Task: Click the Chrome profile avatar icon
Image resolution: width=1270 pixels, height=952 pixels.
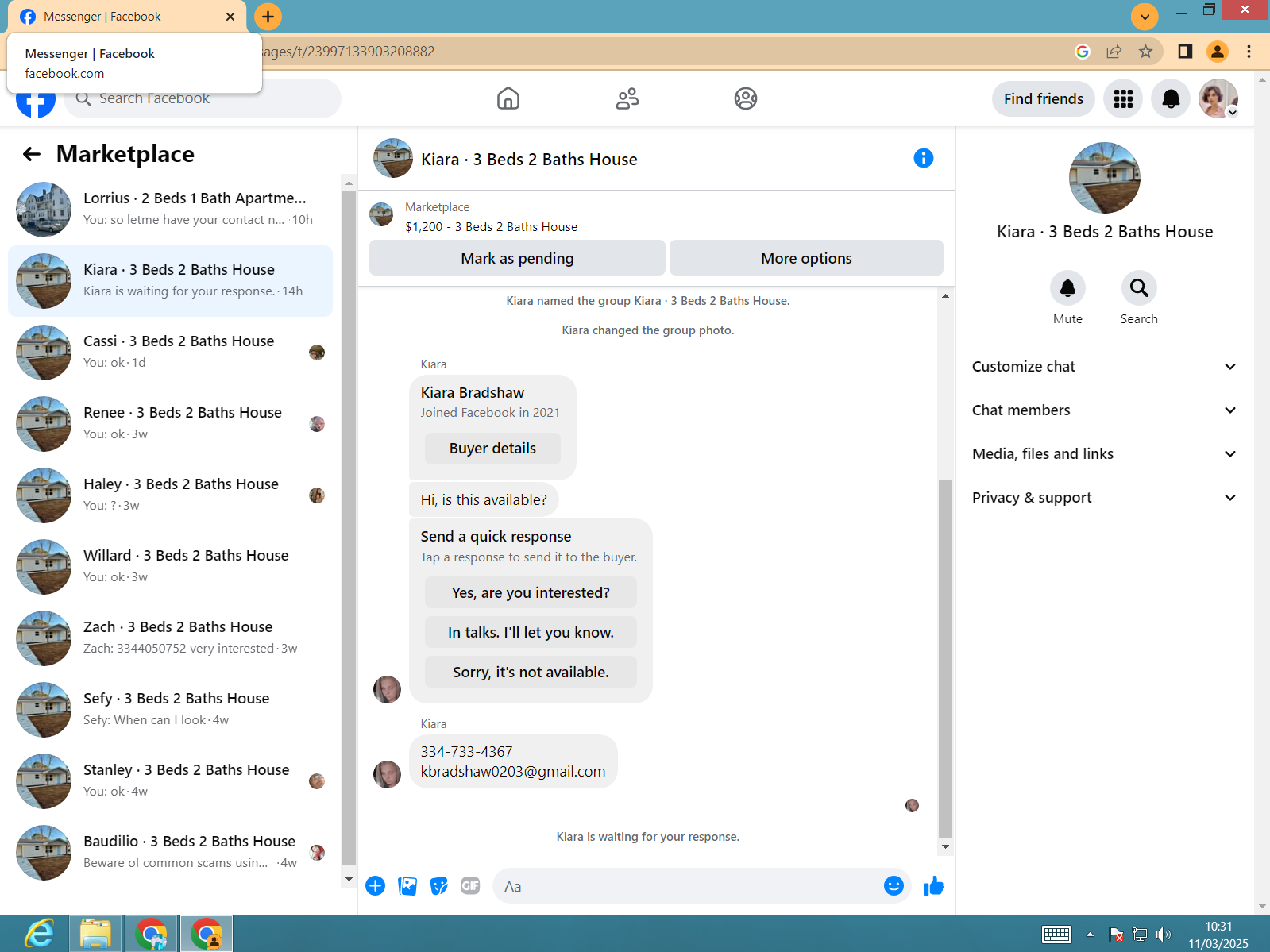Action: 1217,52
